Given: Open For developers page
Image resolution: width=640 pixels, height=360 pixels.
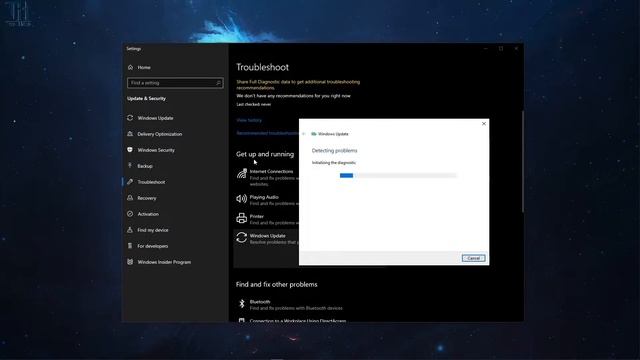Looking at the screenshot, I should coord(153,246).
